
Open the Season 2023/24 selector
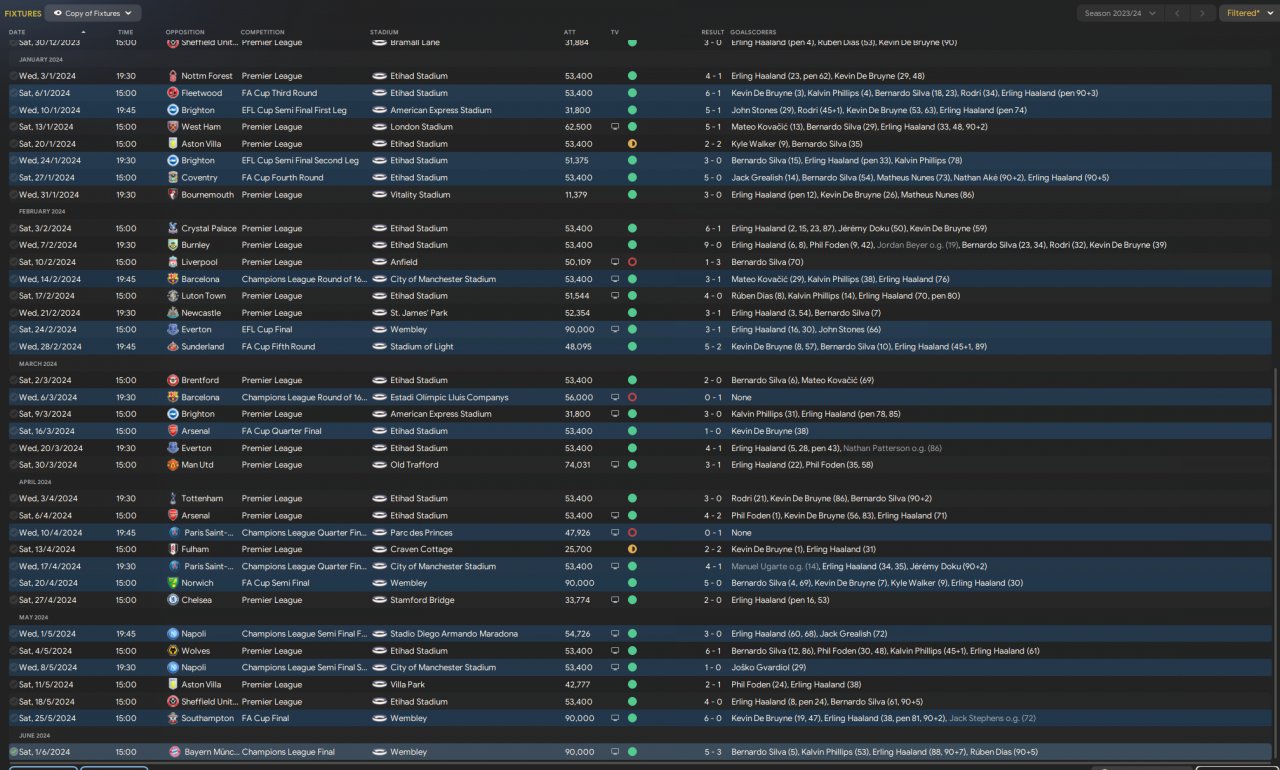tap(1121, 13)
